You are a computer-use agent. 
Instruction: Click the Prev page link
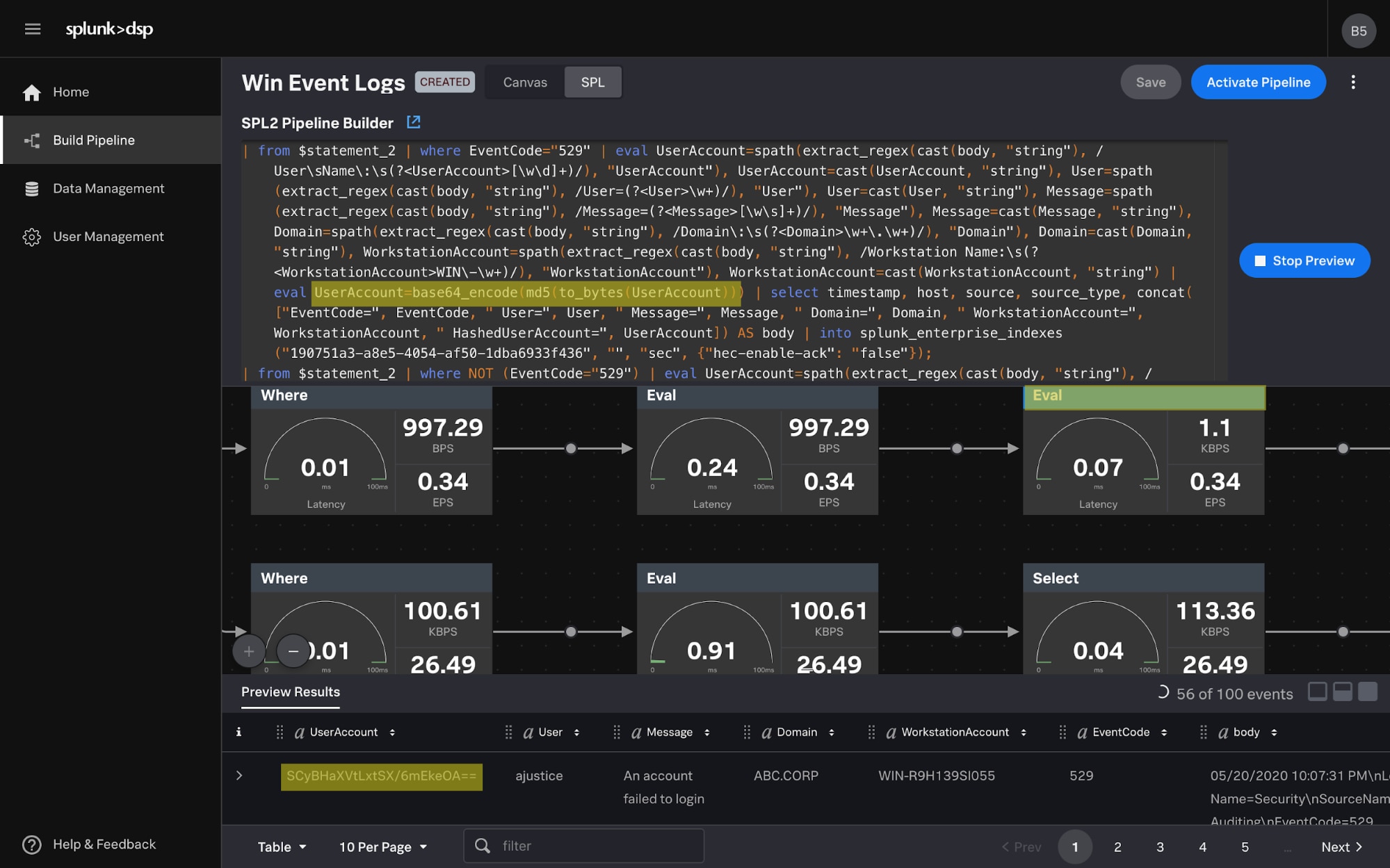(x=1021, y=846)
